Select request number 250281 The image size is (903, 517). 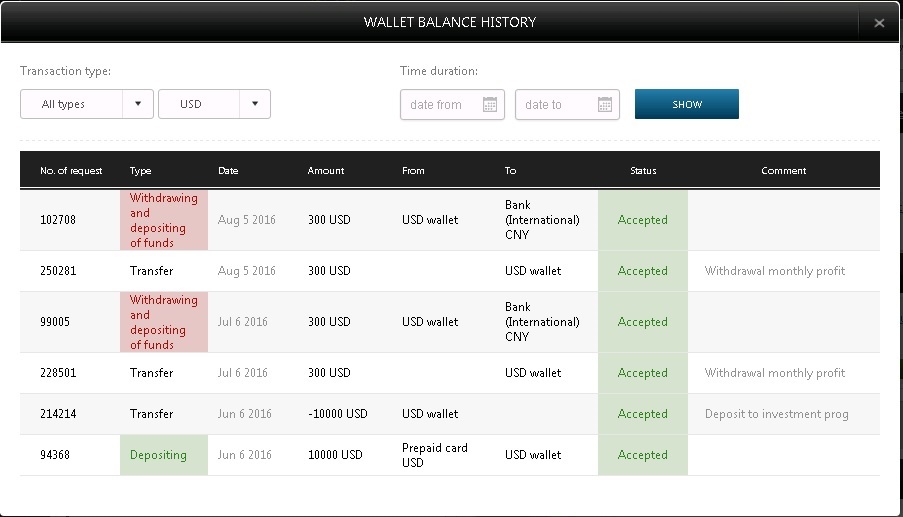[58, 271]
